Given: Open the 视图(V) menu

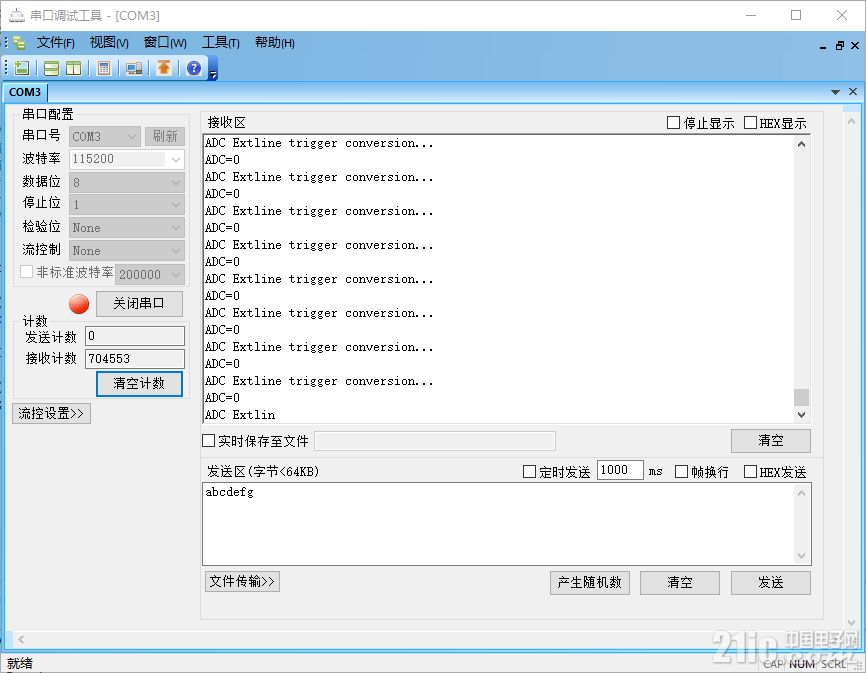Looking at the screenshot, I should [109, 43].
